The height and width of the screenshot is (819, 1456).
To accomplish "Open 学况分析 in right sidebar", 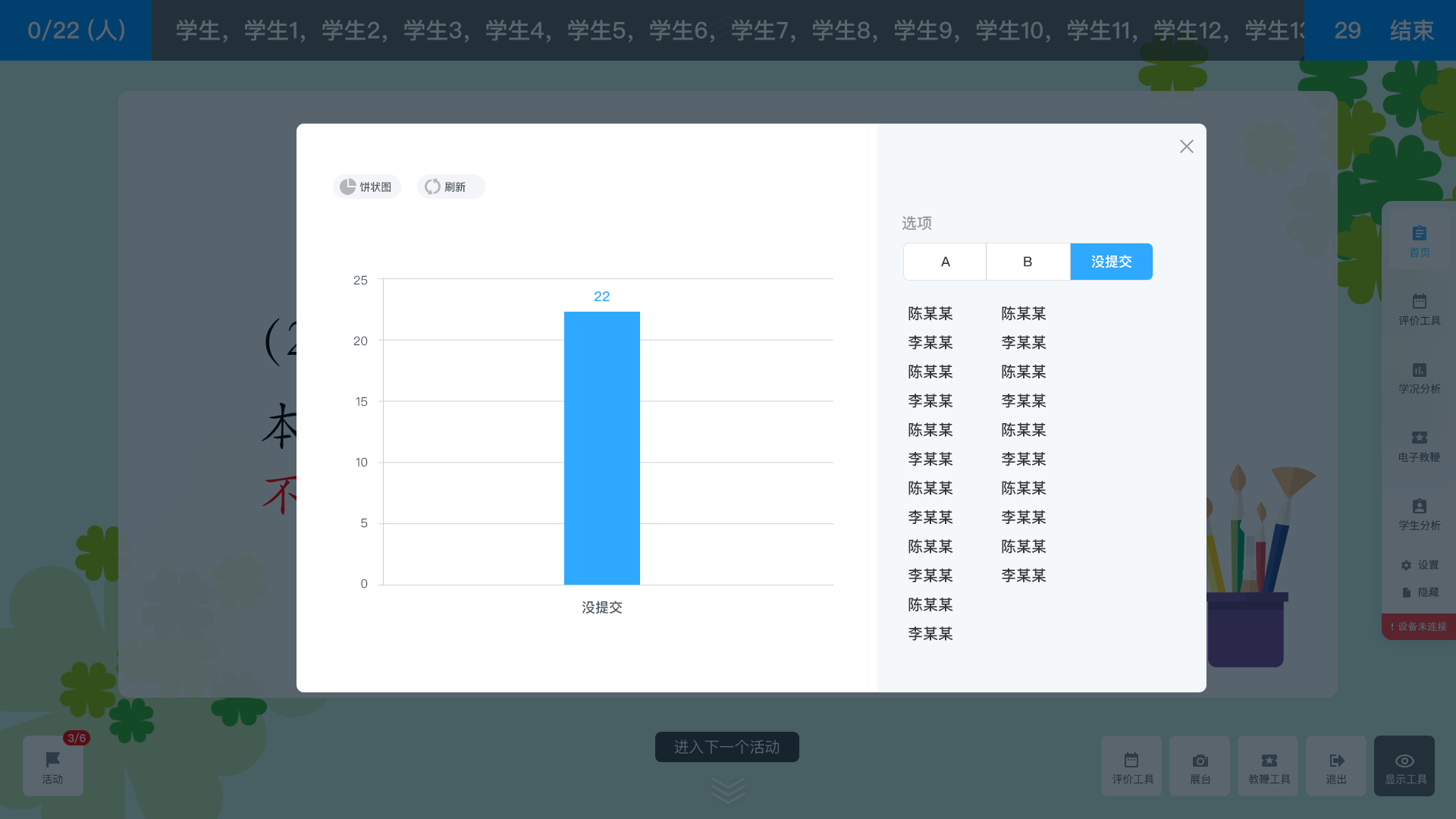I will [1419, 378].
